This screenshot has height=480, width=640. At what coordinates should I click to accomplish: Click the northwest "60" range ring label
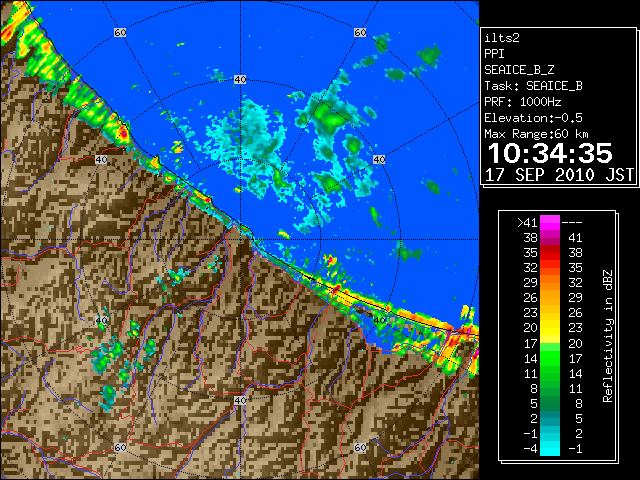[x=120, y=32]
